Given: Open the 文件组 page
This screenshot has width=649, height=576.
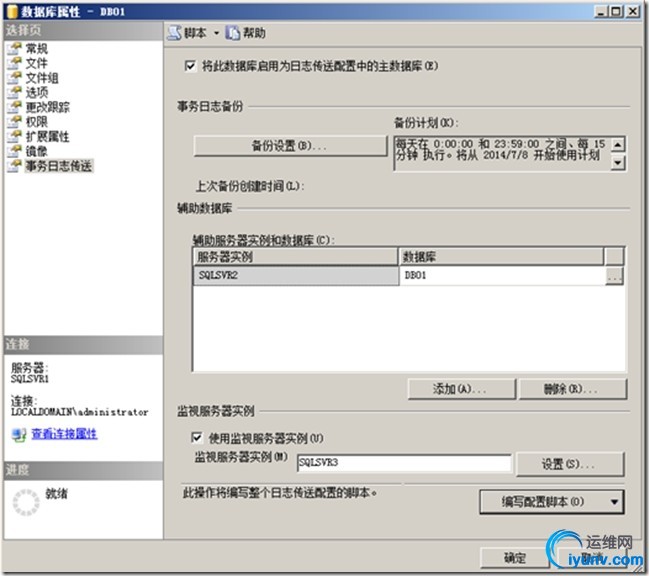Looking at the screenshot, I should [42, 78].
